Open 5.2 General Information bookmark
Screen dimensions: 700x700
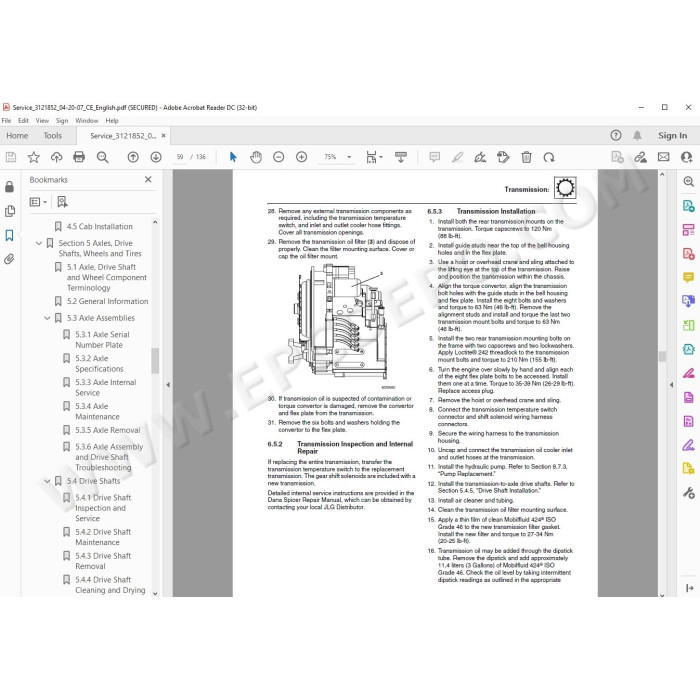tap(108, 301)
